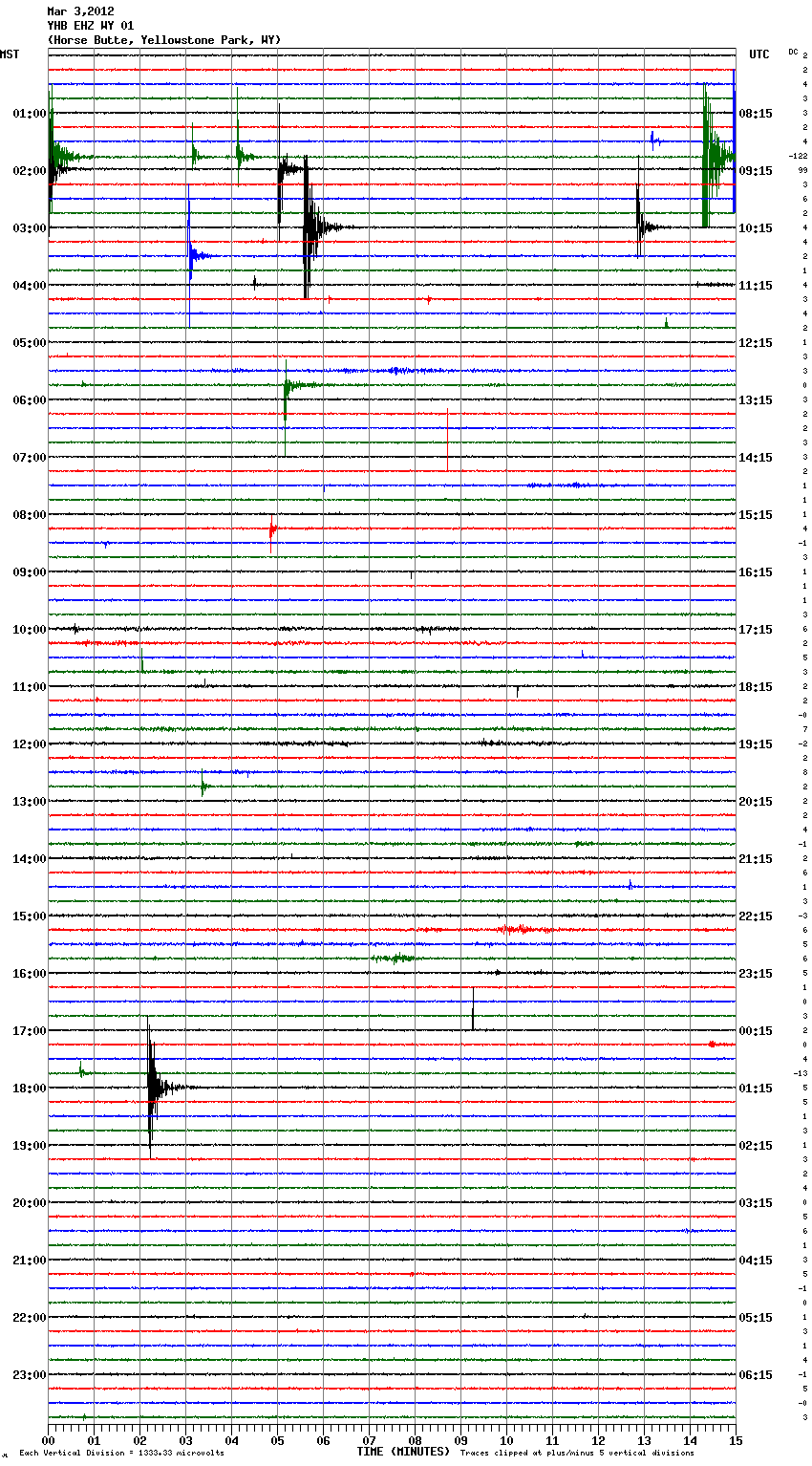The width and height of the screenshot is (812, 1466).
Task: Click the '03:00' MST time label
Action: coord(30,228)
